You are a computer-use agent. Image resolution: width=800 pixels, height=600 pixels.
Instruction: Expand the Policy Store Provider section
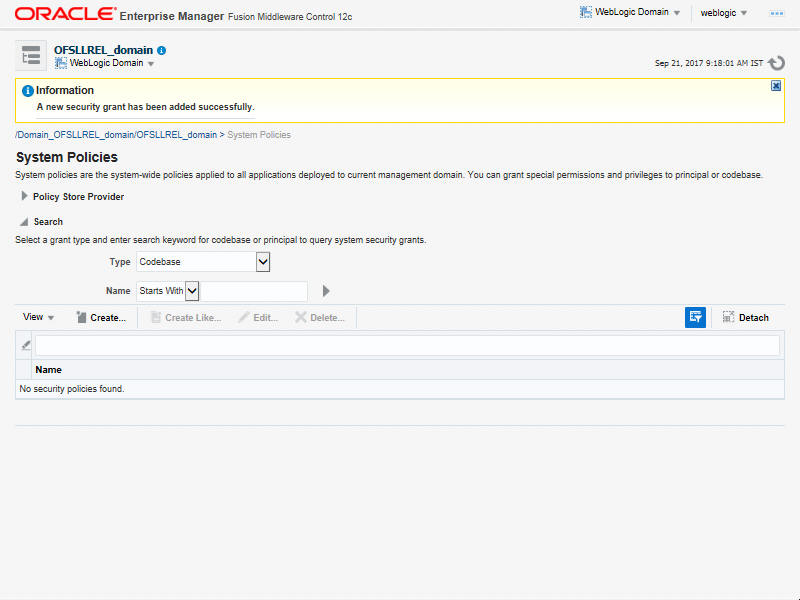[x=24, y=196]
